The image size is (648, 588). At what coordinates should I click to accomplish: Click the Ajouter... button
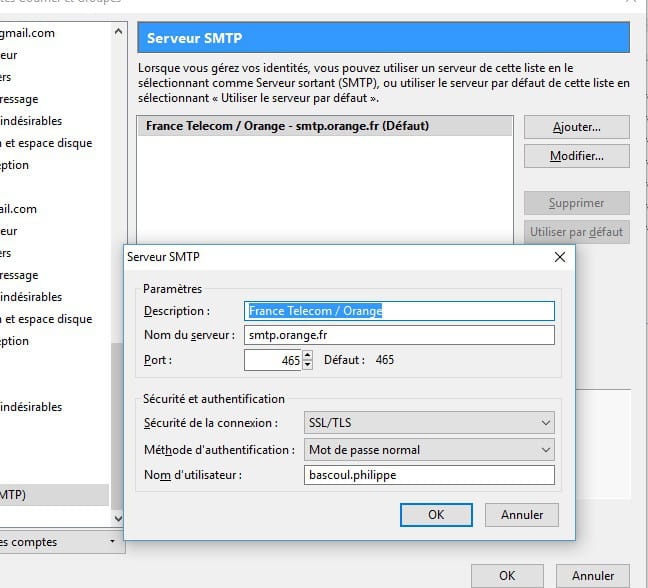click(577, 127)
